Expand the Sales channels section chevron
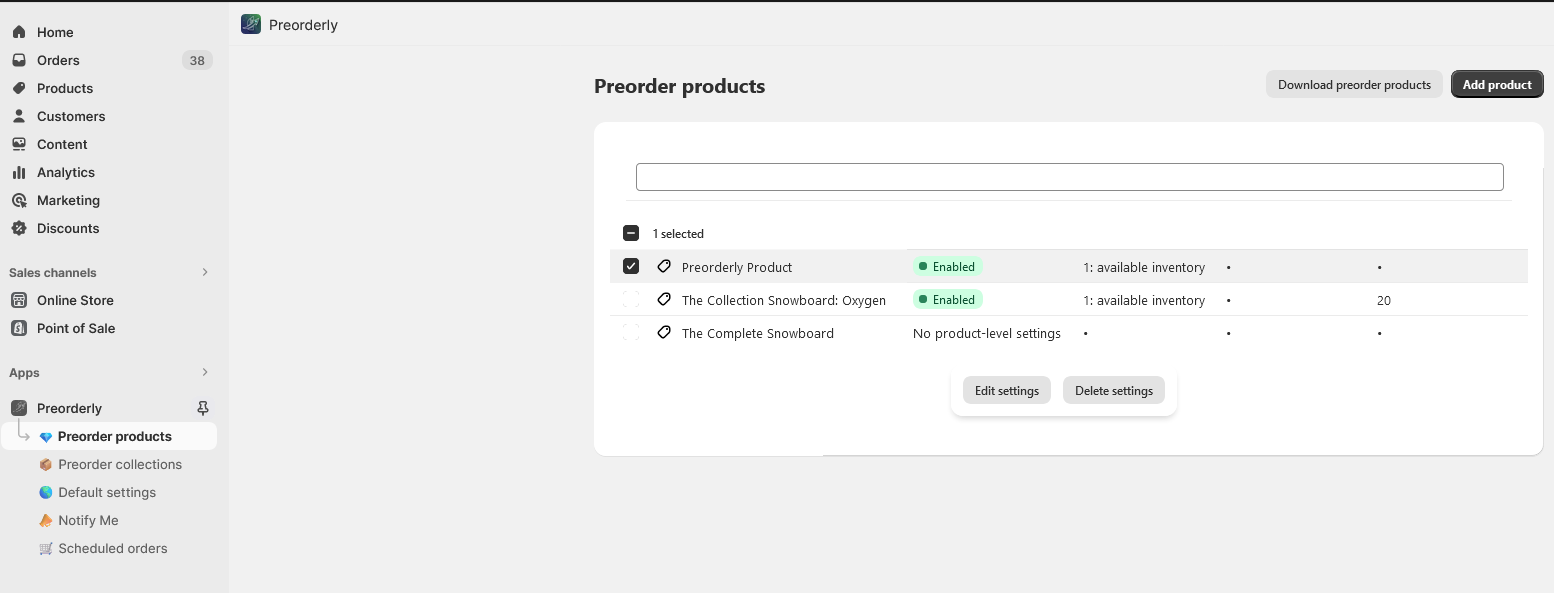Screen dimensions: 1554x593 point(205,272)
